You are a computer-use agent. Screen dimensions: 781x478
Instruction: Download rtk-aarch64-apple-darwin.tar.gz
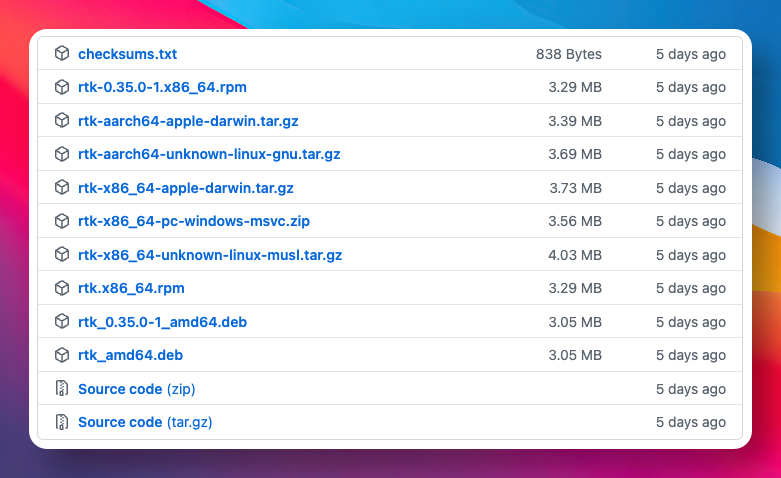(188, 121)
